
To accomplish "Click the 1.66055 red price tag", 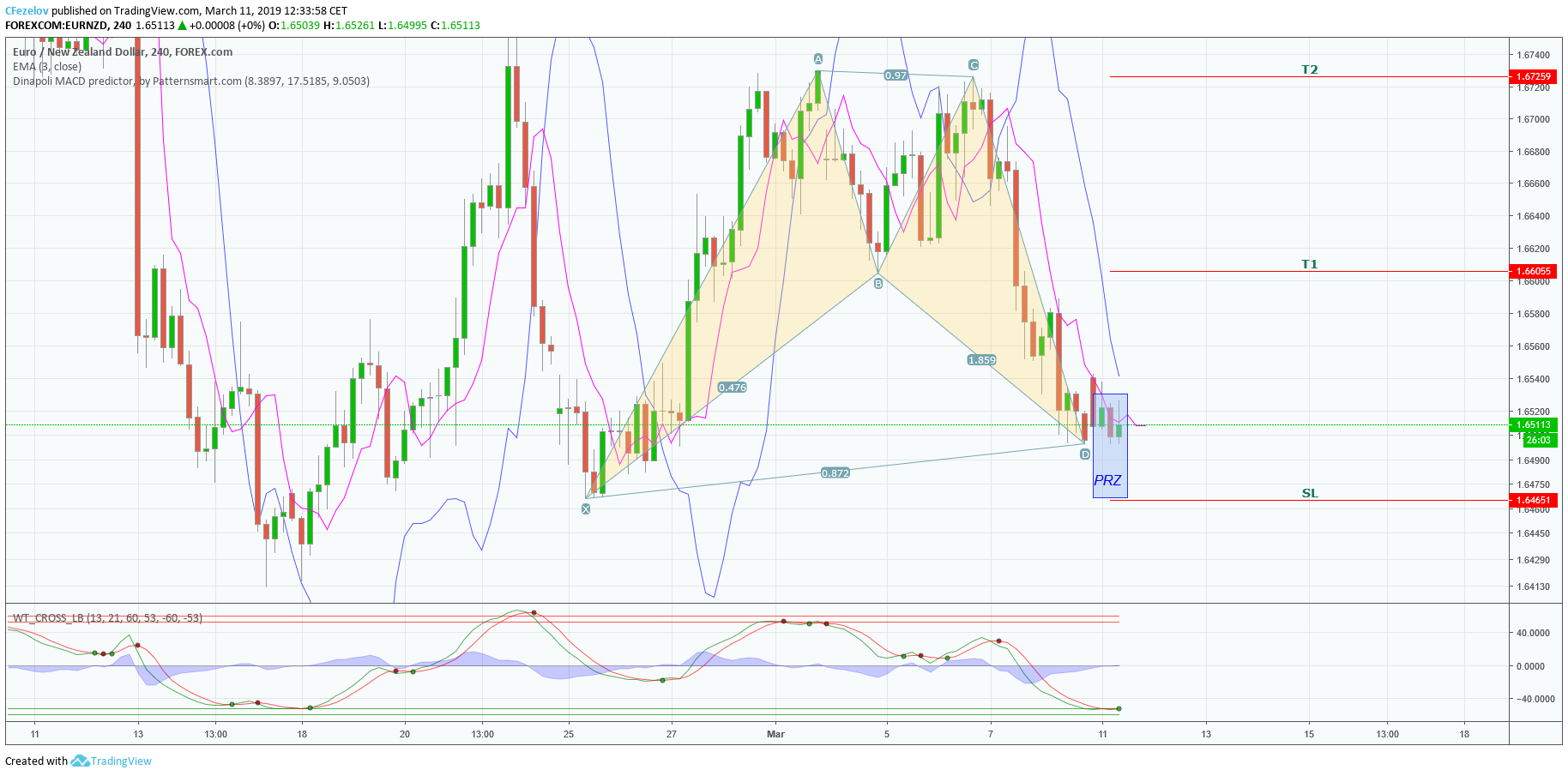I will click(x=1533, y=271).
